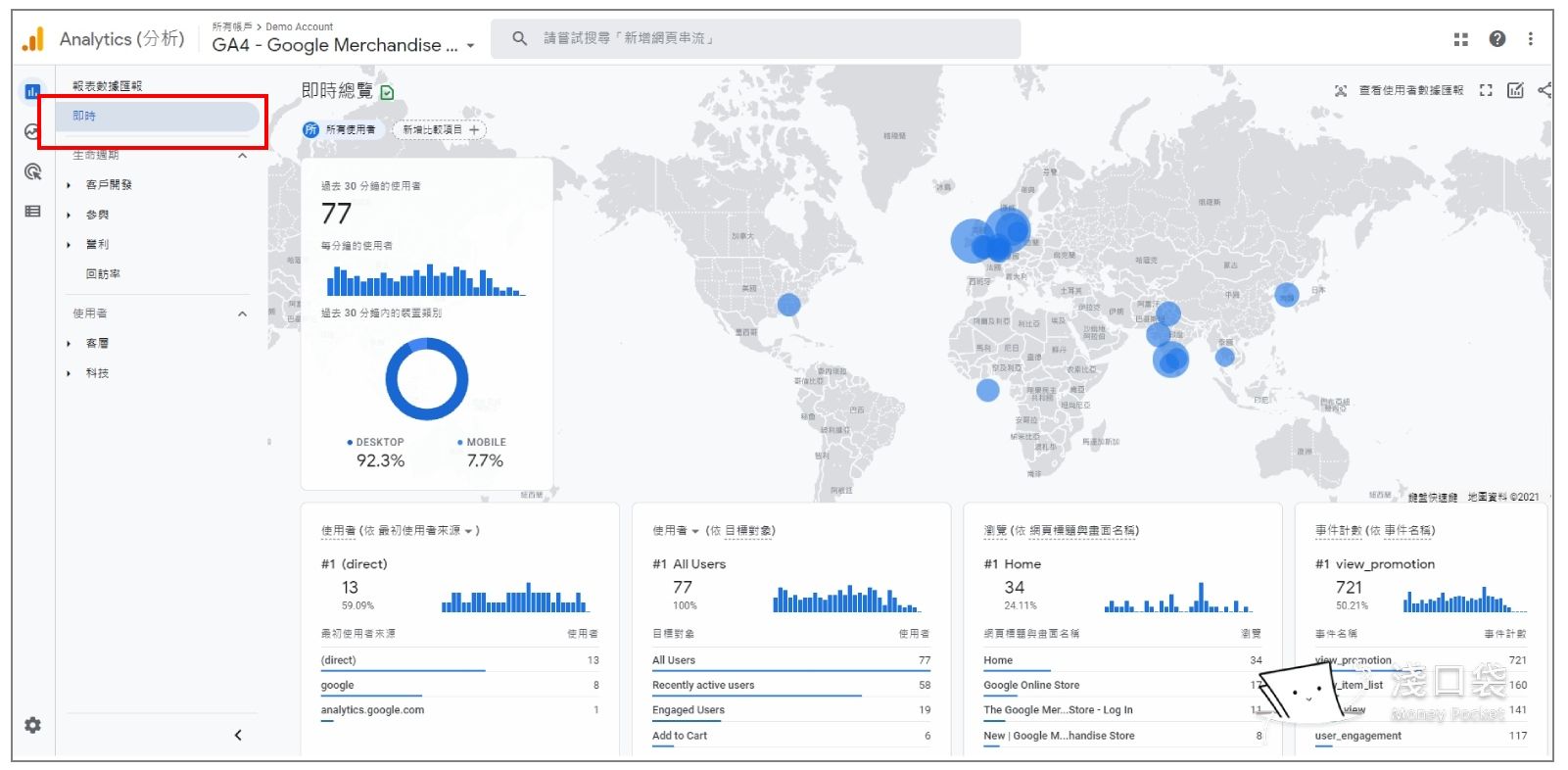
Task: Open the Configure table icon in sidebar
Action: point(32,211)
